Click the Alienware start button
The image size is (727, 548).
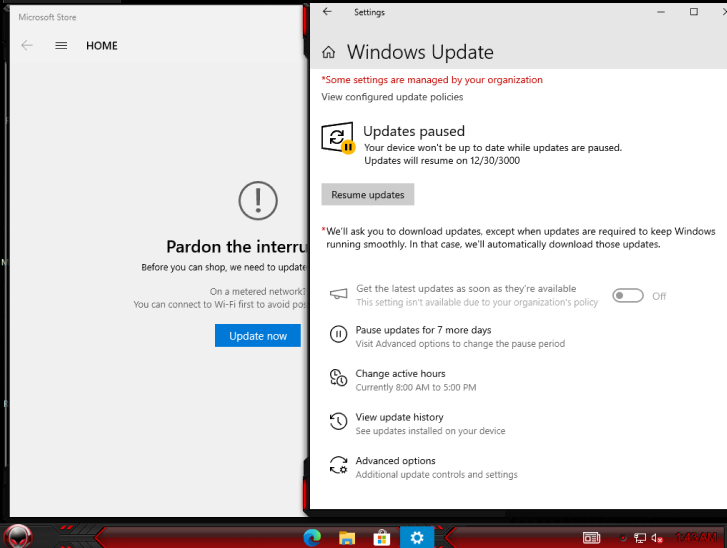pyautogui.click(x=19, y=537)
